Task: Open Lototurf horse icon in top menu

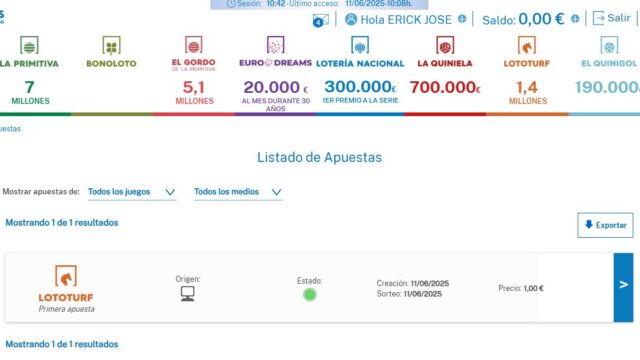Action: pyautogui.click(x=527, y=45)
